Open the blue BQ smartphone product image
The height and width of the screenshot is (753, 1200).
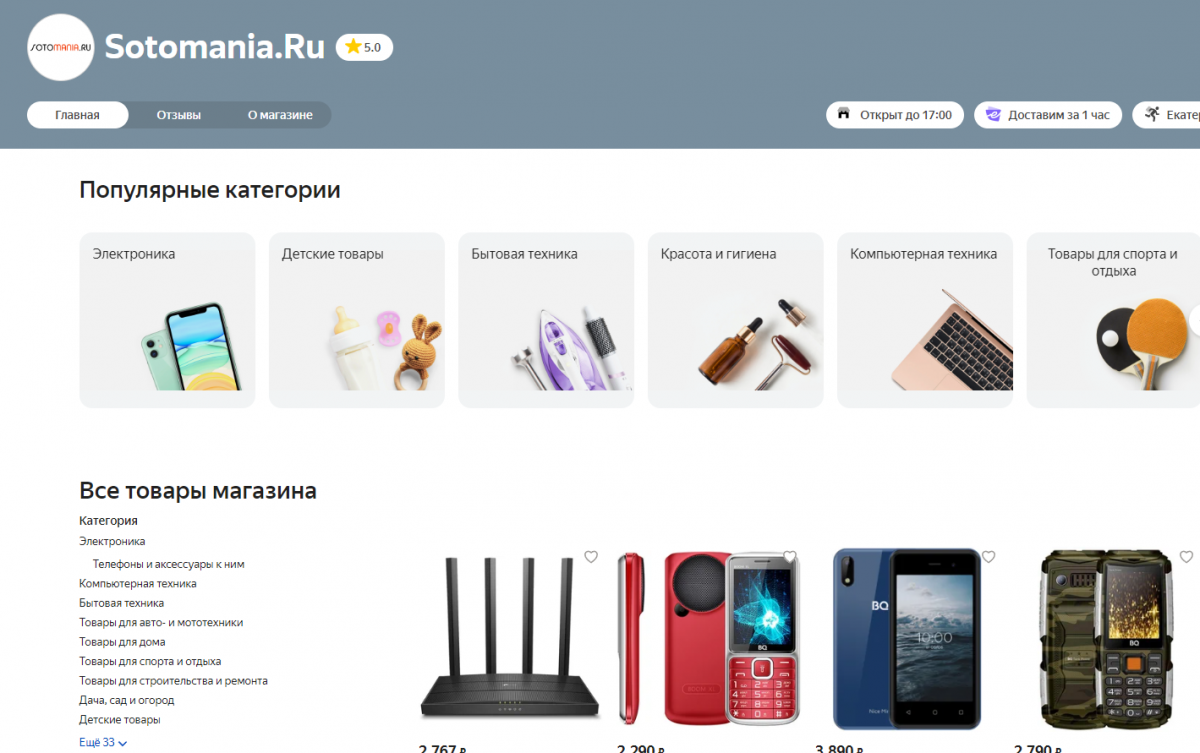pyautogui.click(x=907, y=639)
